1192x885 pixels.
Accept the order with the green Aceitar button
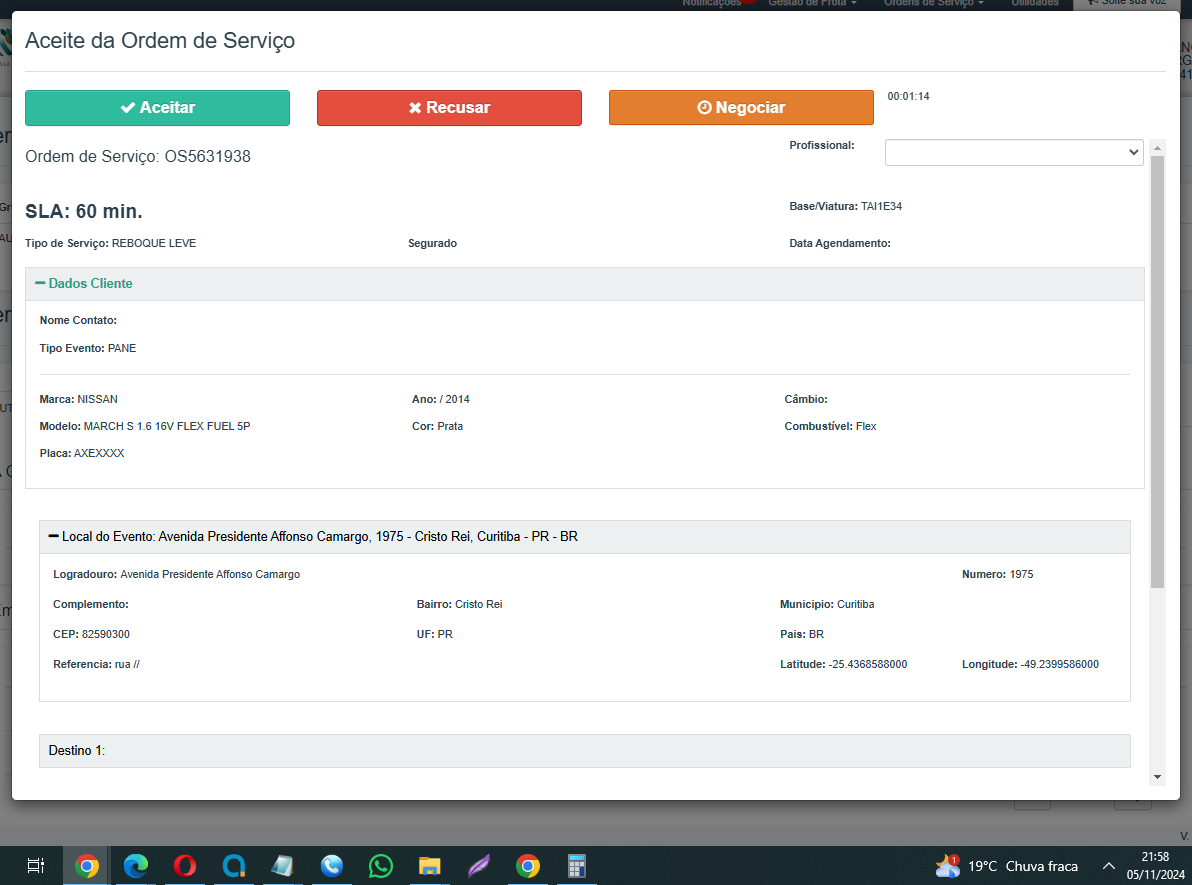point(157,108)
